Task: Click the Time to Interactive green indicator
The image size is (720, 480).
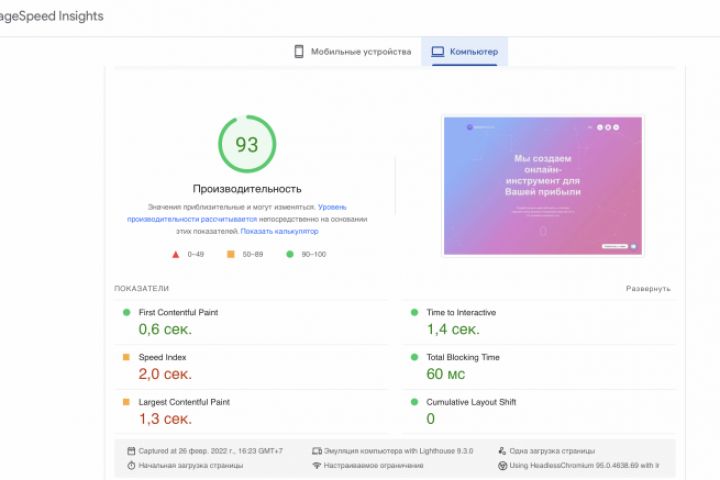Action: (415, 313)
